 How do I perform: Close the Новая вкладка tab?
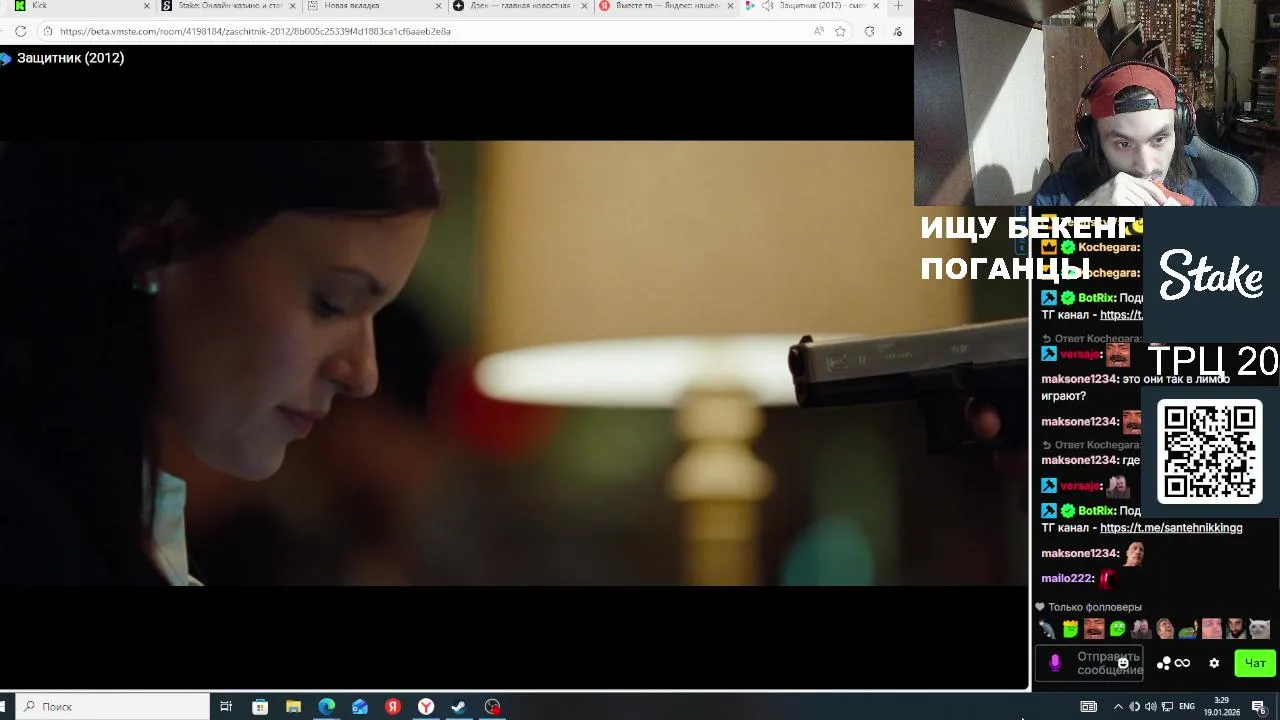[439, 6]
